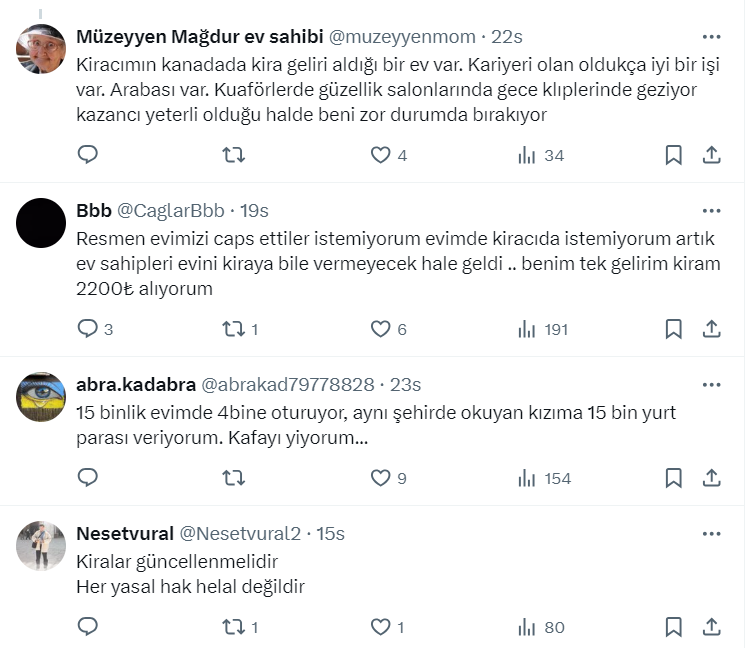Open Nesetvural's profile avatar
747x648 pixels.
click(41, 546)
